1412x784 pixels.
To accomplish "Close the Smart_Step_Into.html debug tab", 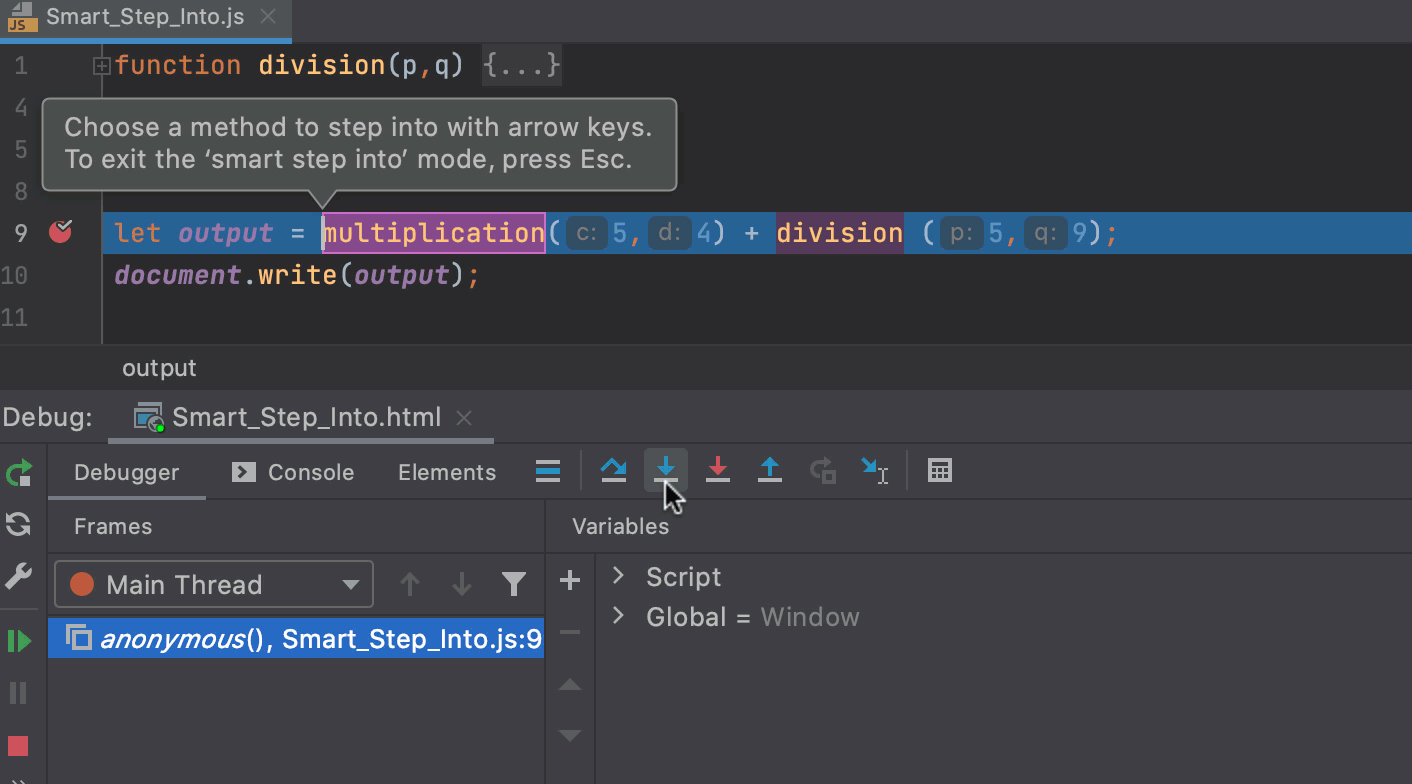I will (x=464, y=418).
